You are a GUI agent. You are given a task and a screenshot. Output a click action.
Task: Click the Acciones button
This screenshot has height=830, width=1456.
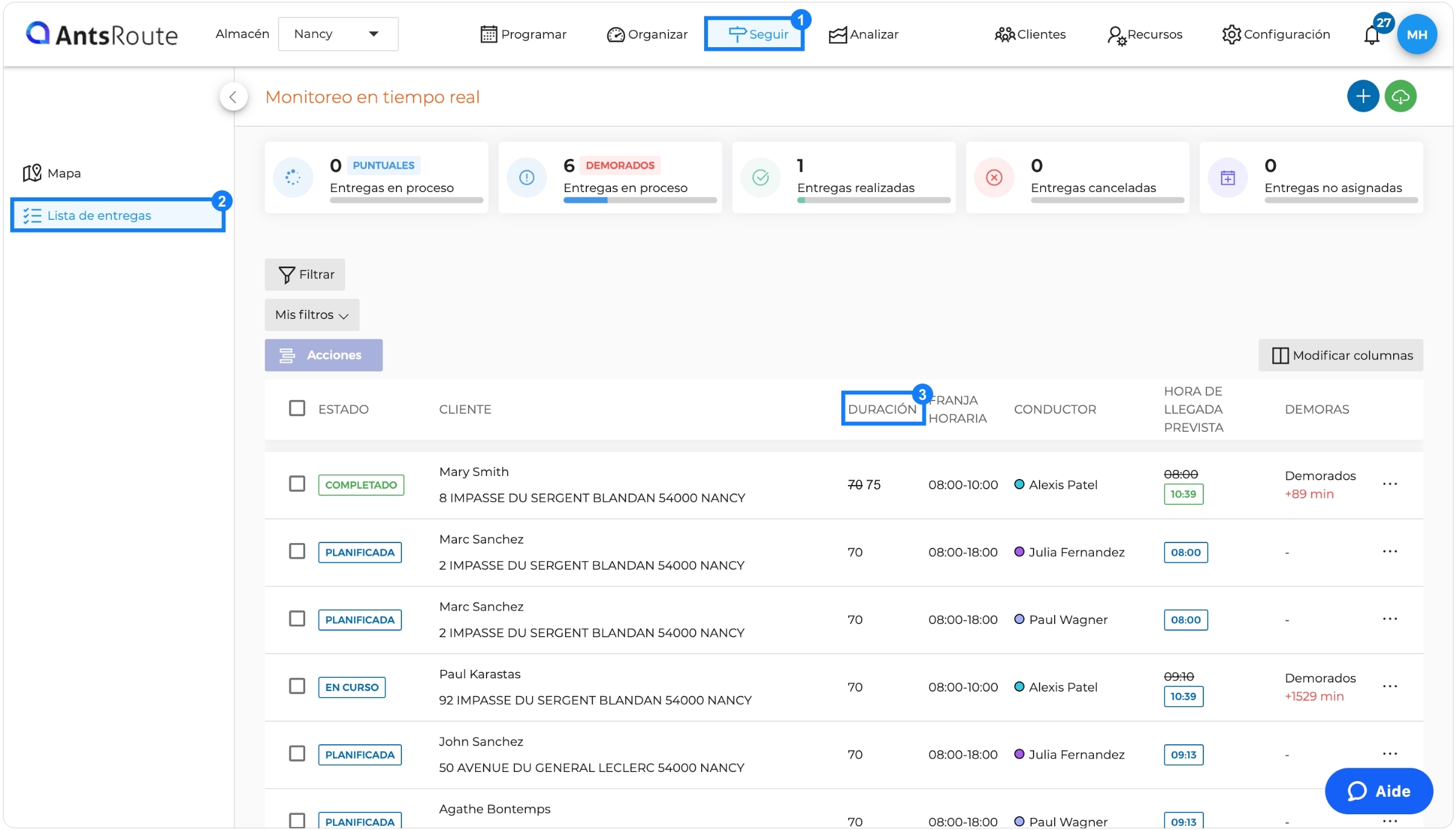pos(323,355)
